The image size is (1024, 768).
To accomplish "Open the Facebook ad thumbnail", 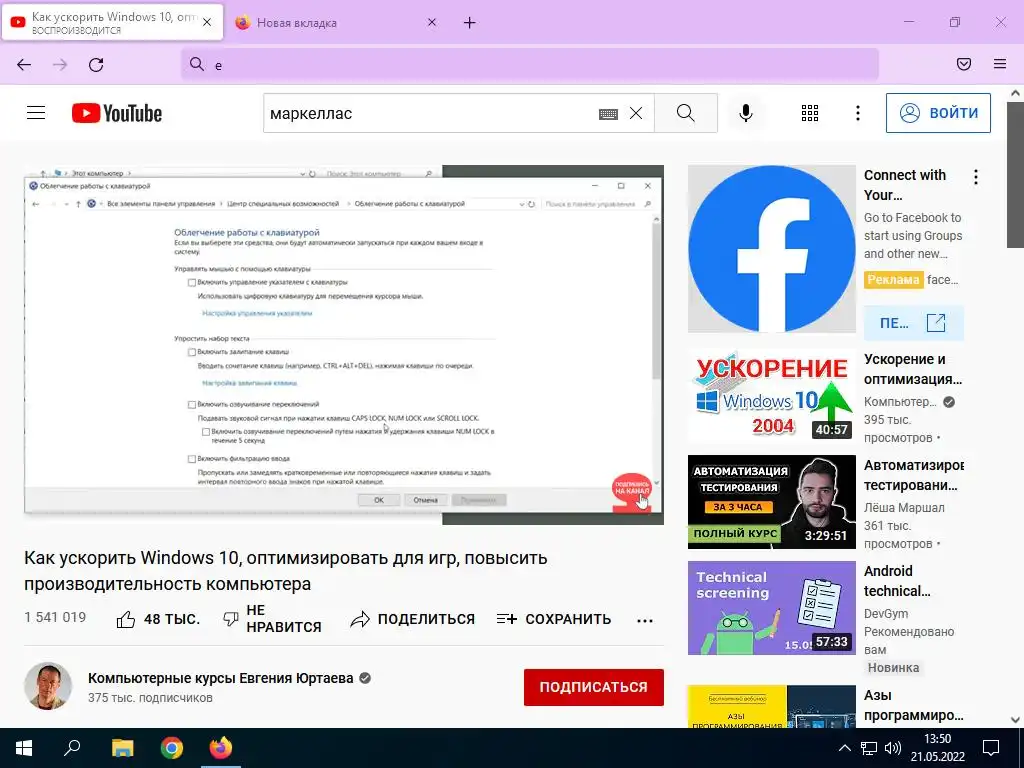I will point(771,249).
